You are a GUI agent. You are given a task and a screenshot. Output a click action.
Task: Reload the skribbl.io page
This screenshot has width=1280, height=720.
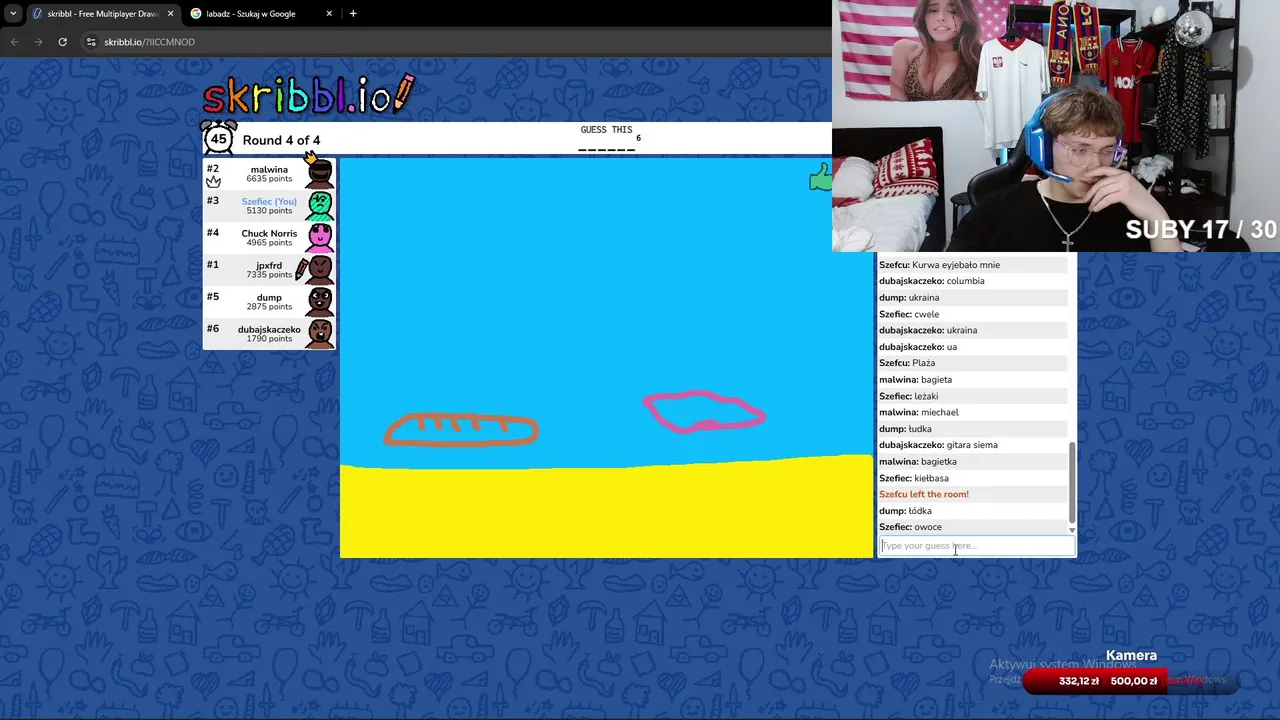coord(62,42)
